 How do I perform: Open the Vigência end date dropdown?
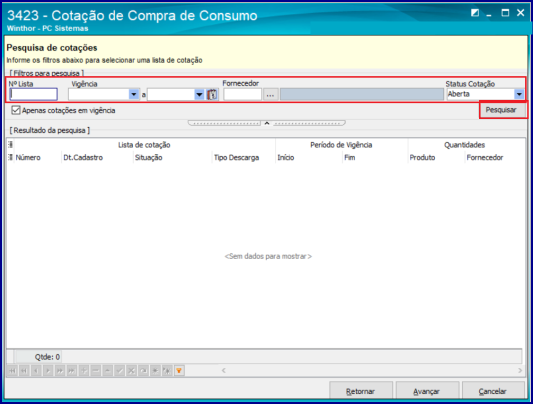tap(199, 94)
